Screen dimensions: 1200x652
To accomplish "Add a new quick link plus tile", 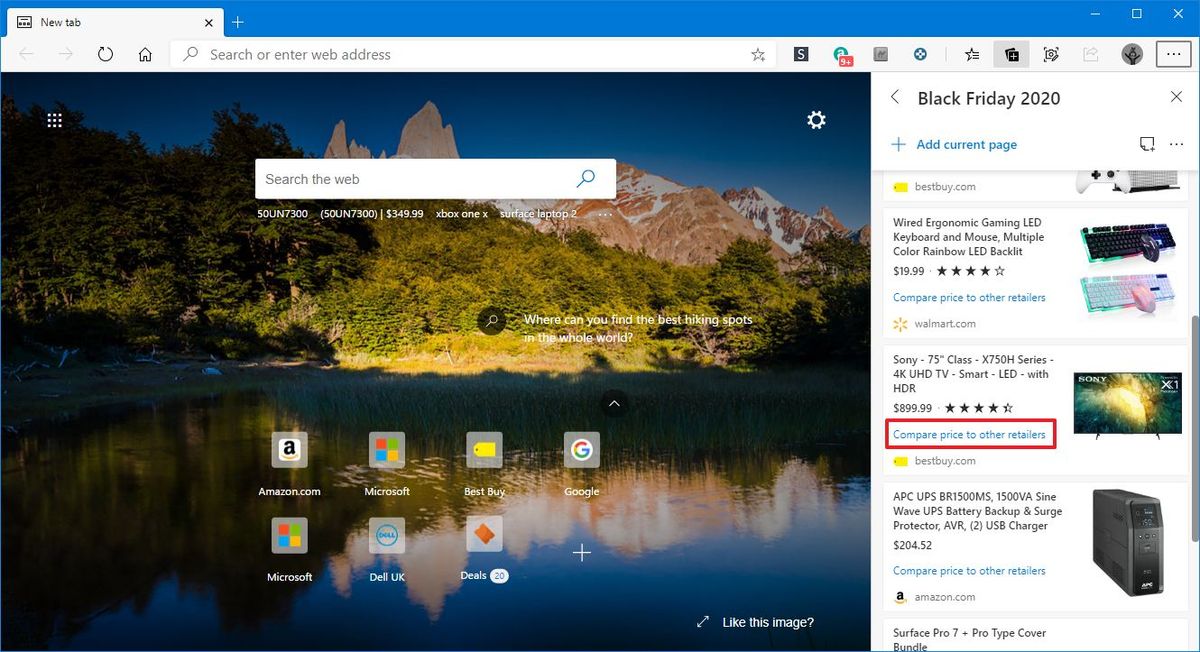I will point(581,552).
